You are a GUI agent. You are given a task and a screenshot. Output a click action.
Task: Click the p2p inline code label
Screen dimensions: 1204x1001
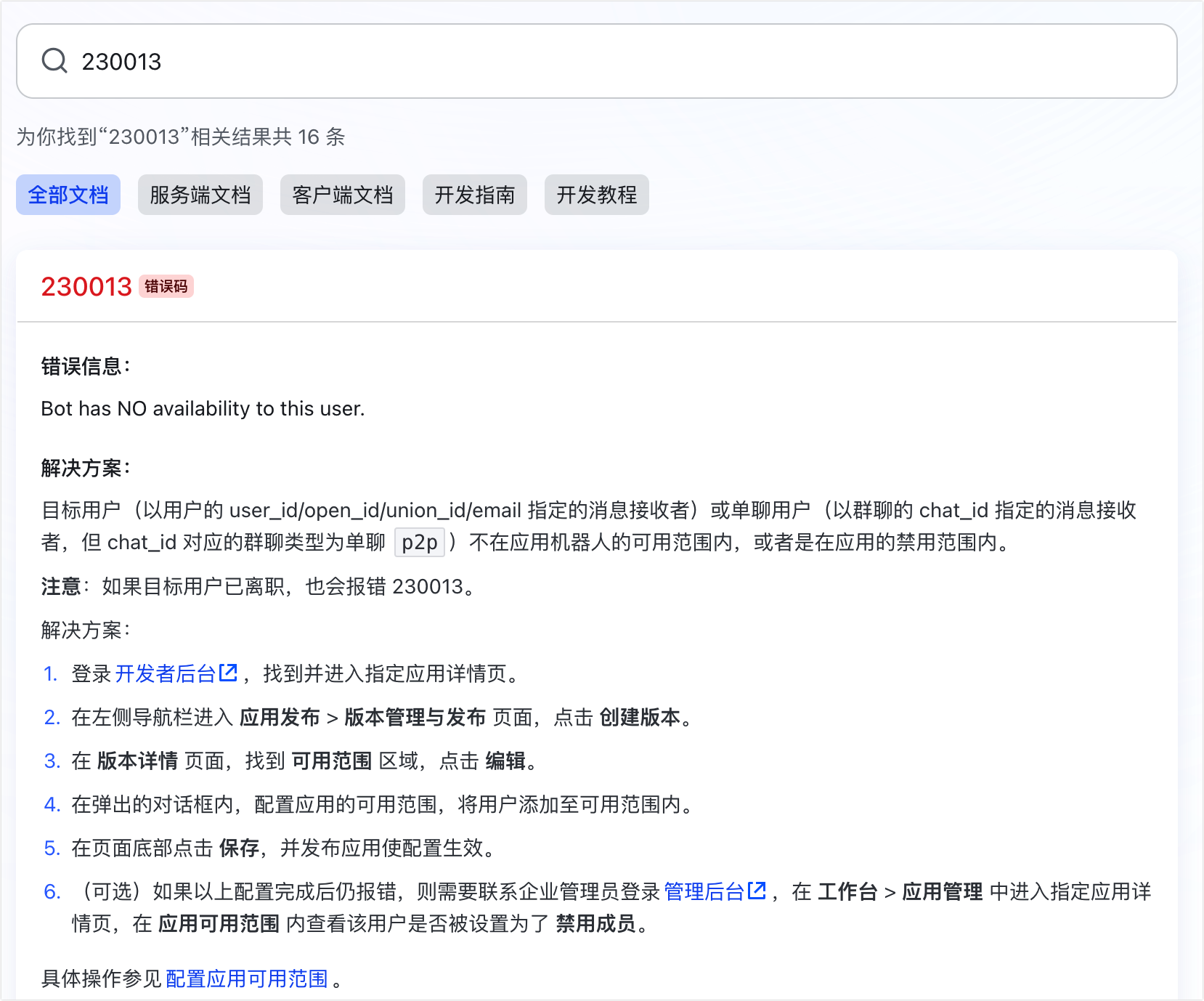click(x=419, y=543)
